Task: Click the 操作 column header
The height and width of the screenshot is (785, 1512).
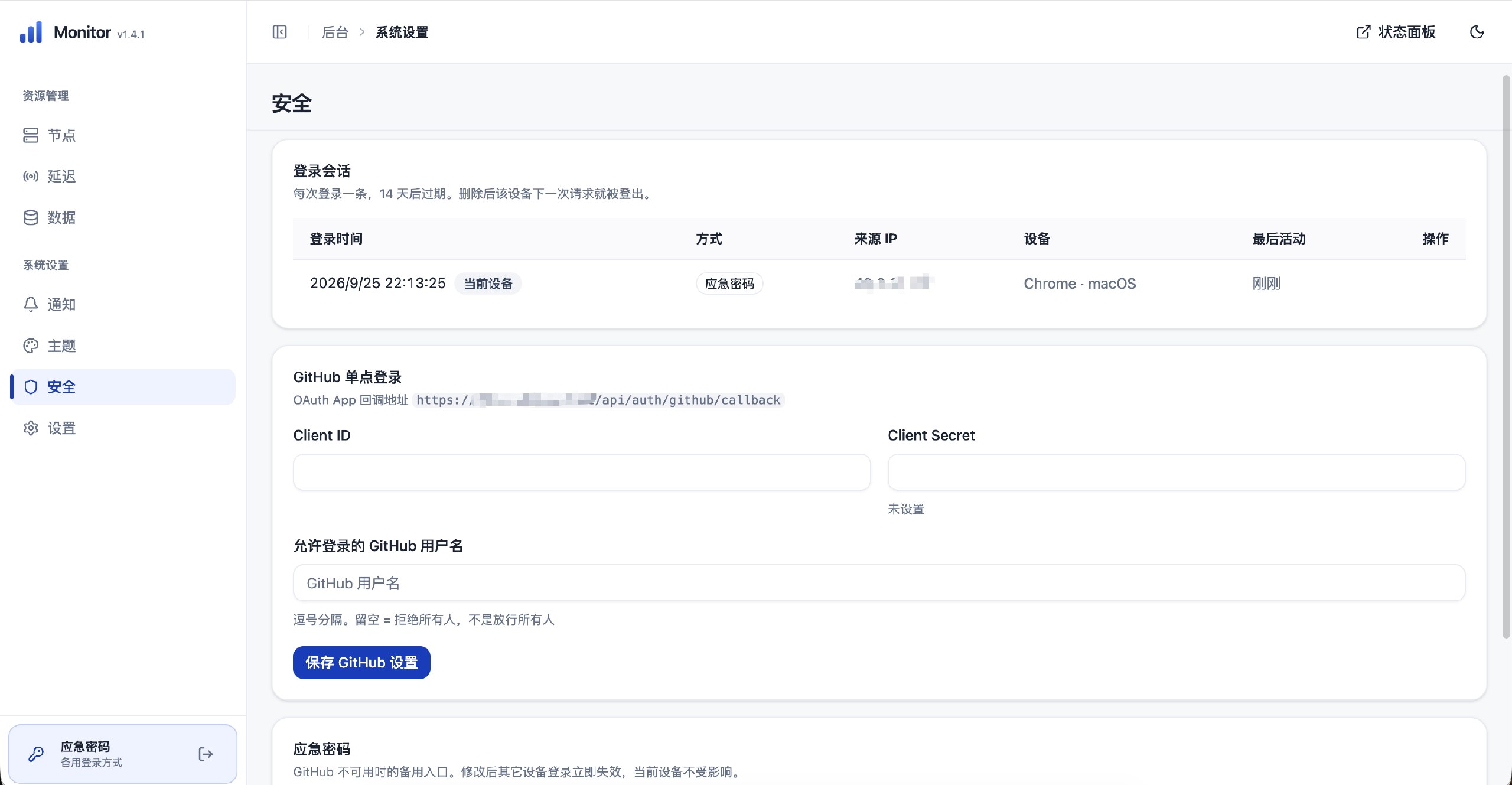Action: [1435, 239]
